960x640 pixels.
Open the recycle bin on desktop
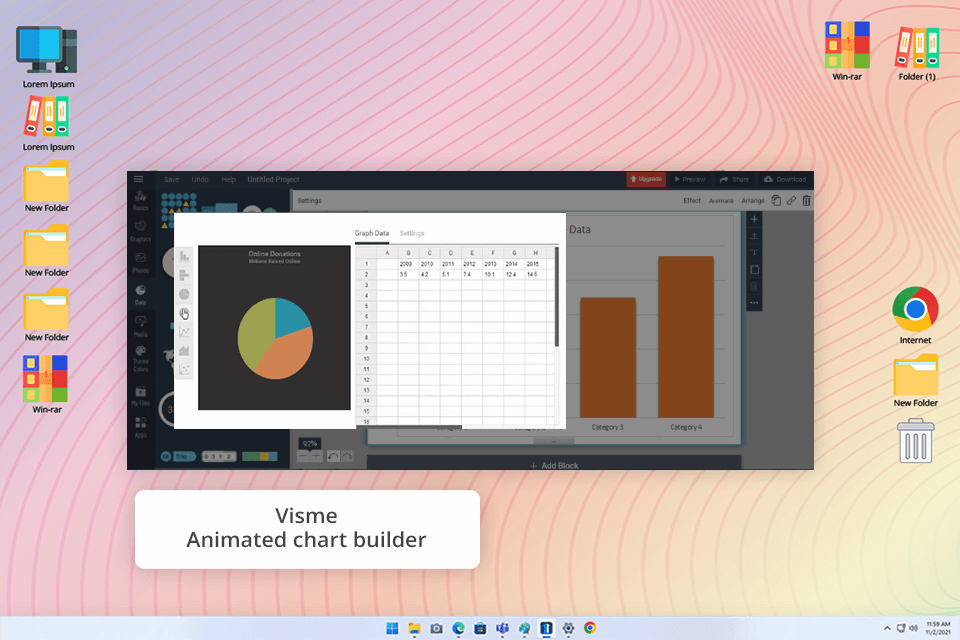click(915, 441)
